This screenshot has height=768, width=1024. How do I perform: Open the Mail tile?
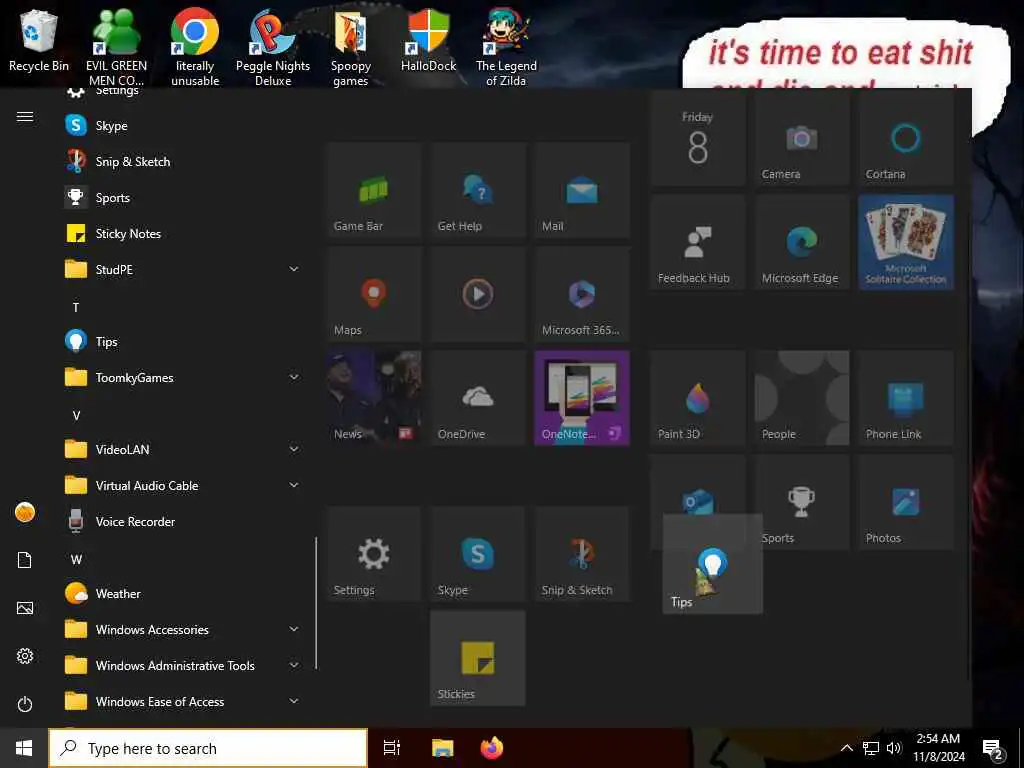click(582, 190)
